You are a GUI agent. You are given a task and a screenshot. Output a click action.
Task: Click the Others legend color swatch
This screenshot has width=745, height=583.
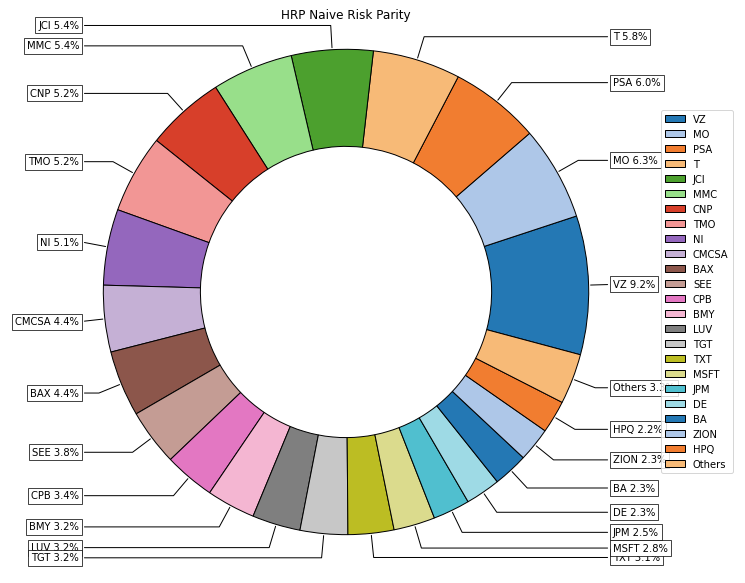(675, 464)
